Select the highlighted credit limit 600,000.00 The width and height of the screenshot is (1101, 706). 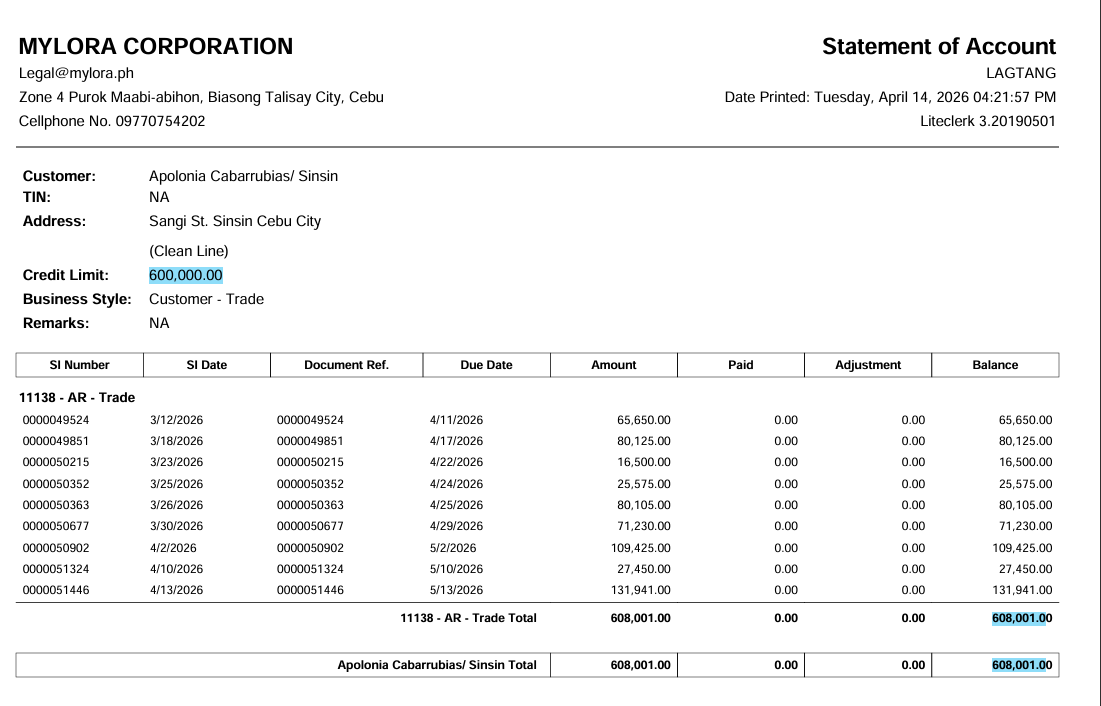186,275
